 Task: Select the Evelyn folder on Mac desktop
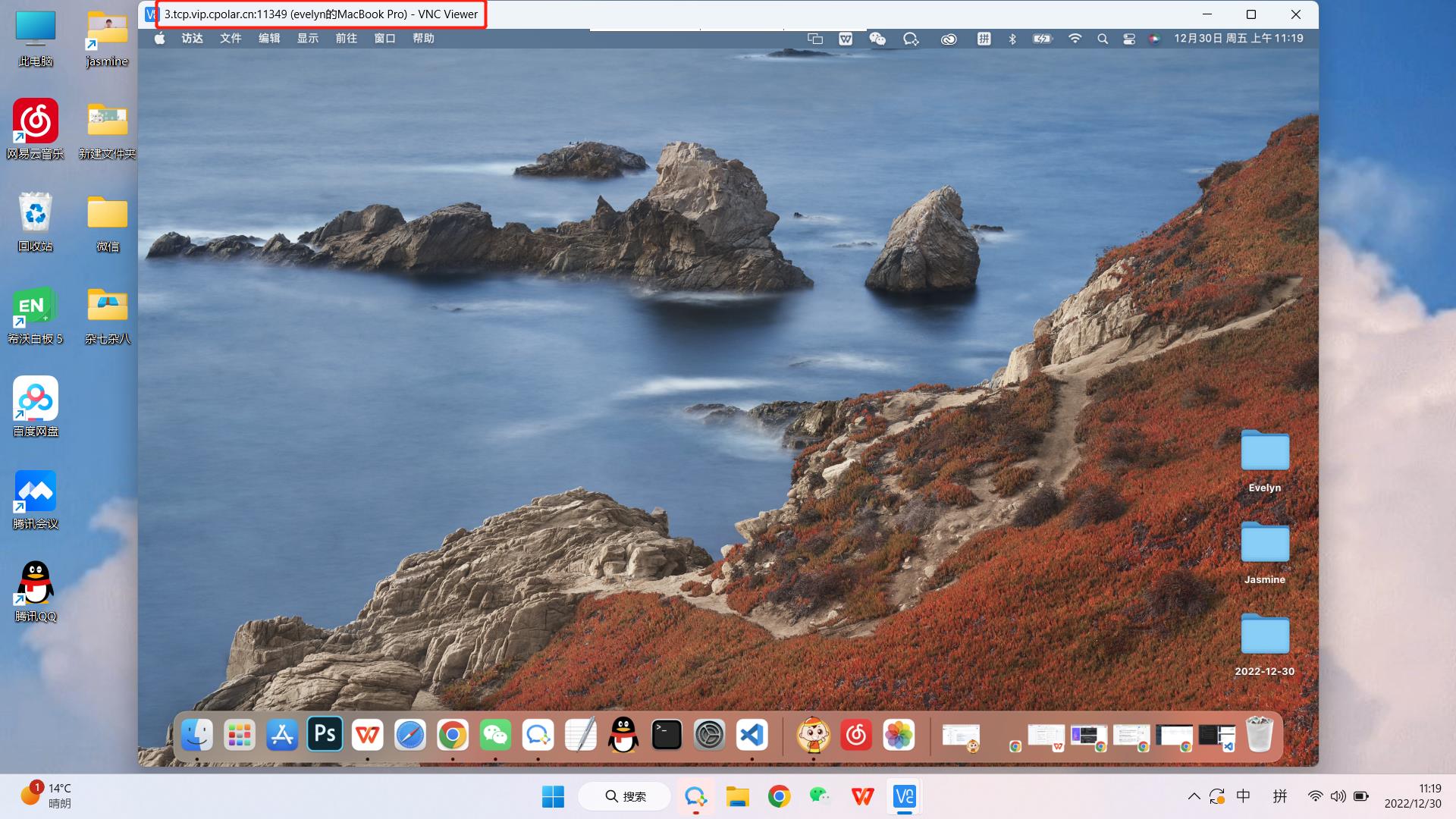coord(1264,452)
